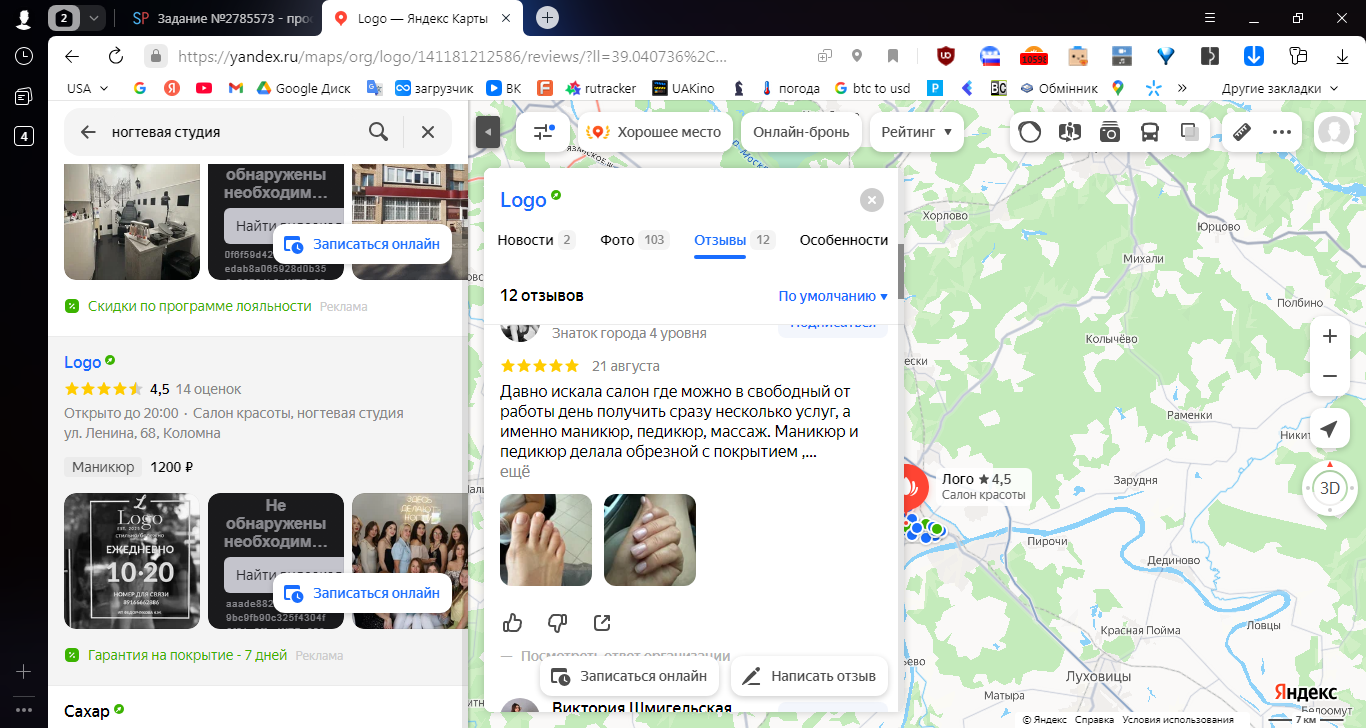This screenshot has width=1366, height=728.
Task: Close the Logo organization card
Action: (x=872, y=200)
